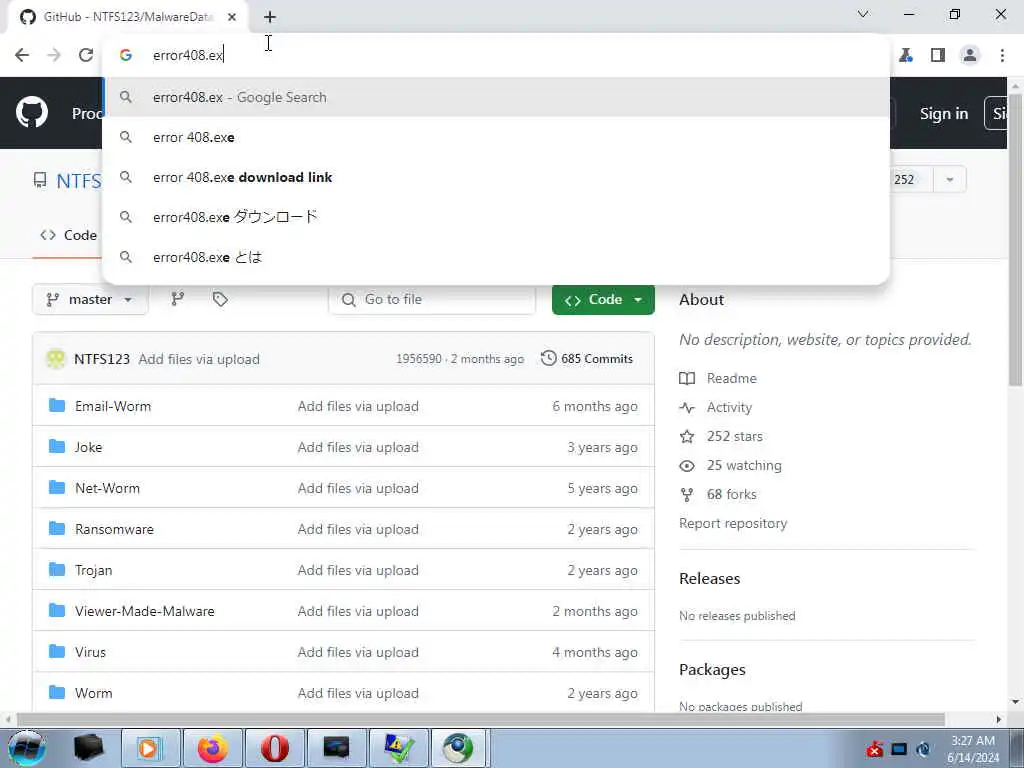Image resolution: width=1024 pixels, height=768 pixels.
Task: Open the checklist warning taskbar icon
Action: click(398, 748)
